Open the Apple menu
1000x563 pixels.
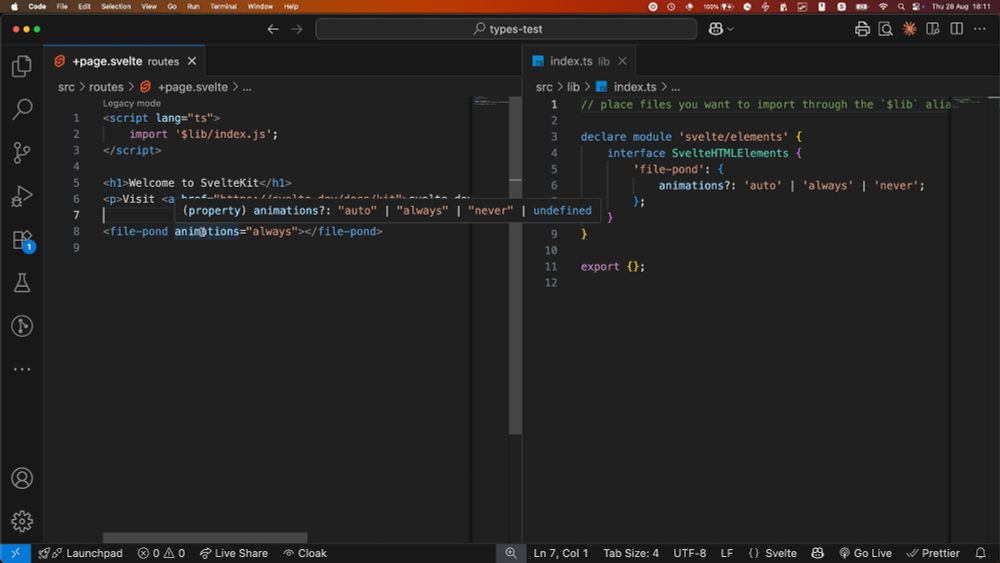pos(14,6)
